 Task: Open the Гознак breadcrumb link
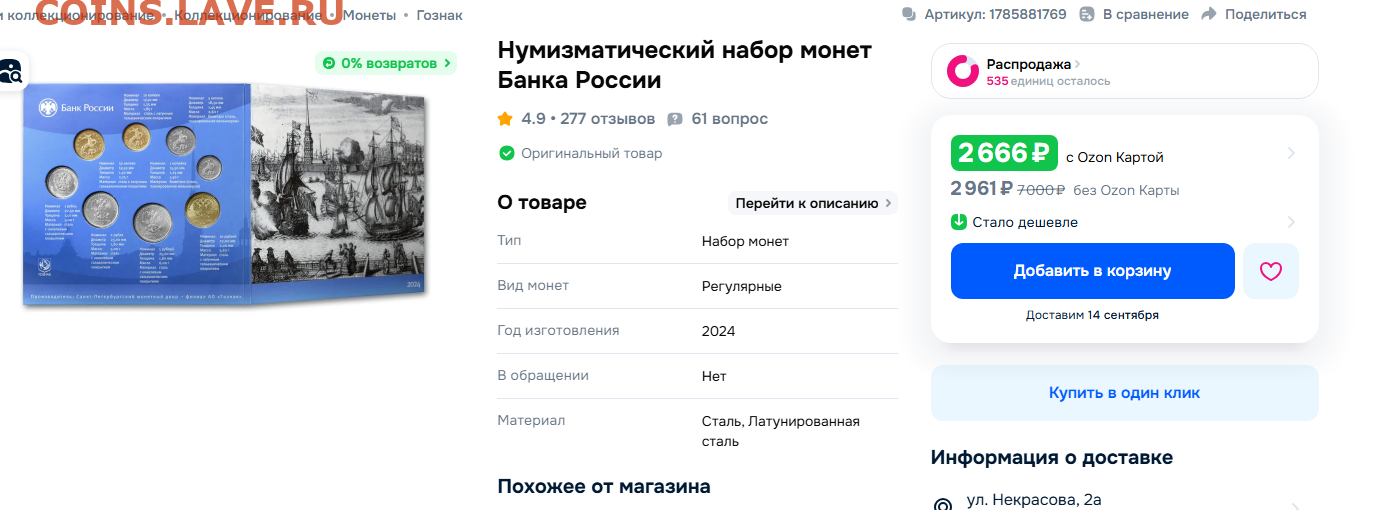(439, 15)
